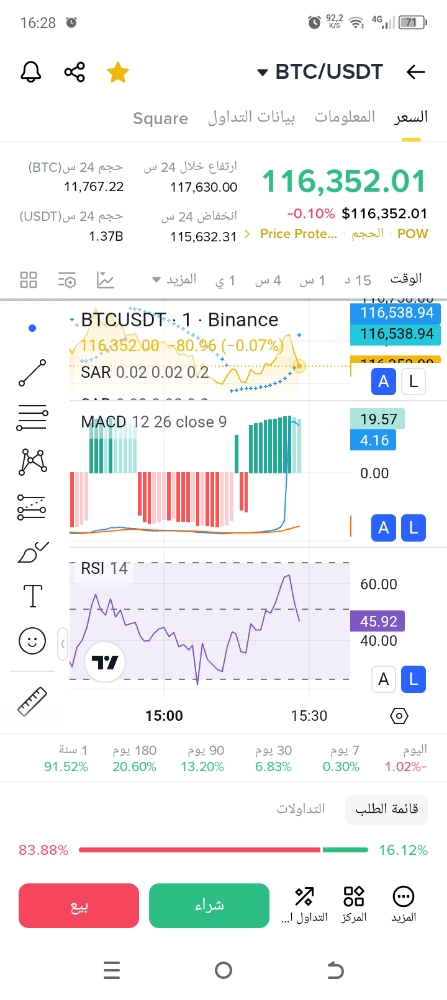Image resolution: width=447 pixels, height=1000 pixels.
Task: Select the XABCD pattern tool
Action: [33, 462]
